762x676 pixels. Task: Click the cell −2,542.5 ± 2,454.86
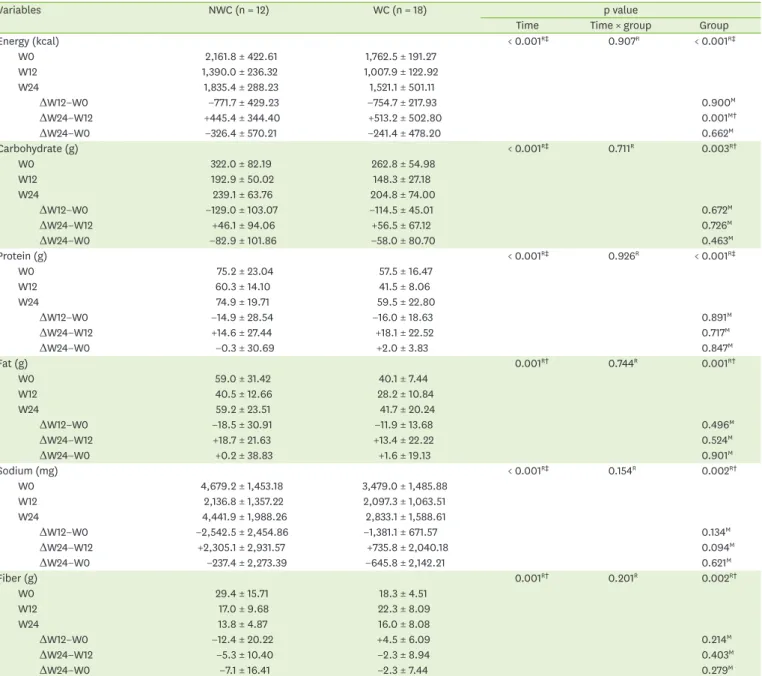coord(242,533)
